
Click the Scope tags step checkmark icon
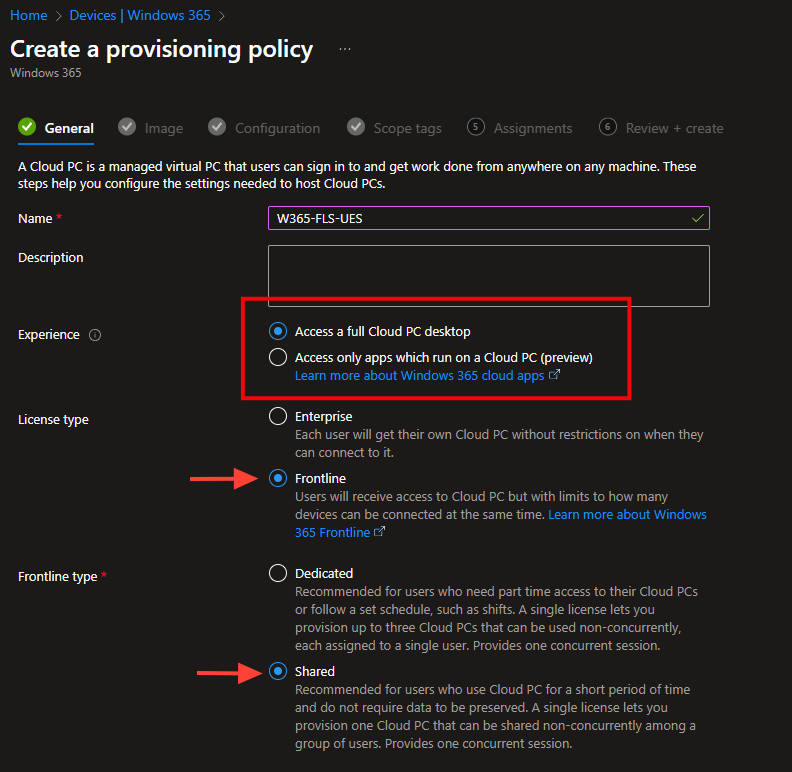[x=356, y=127]
